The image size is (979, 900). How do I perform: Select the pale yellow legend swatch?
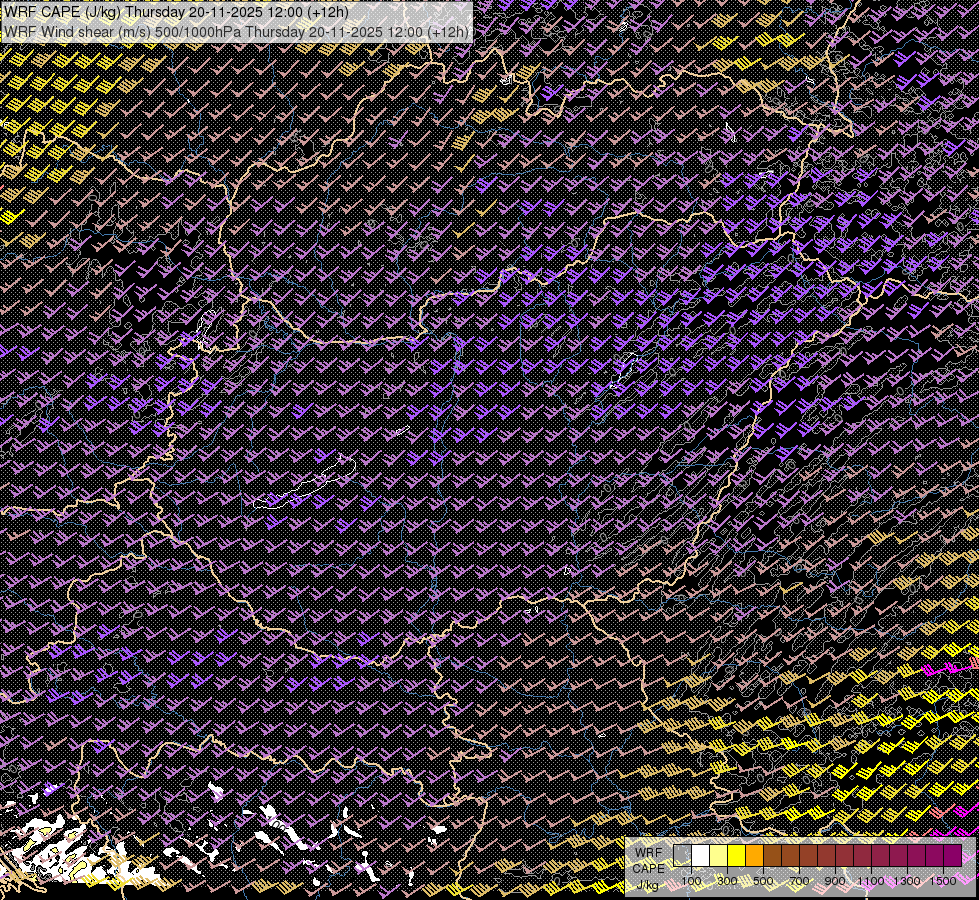point(719,856)
